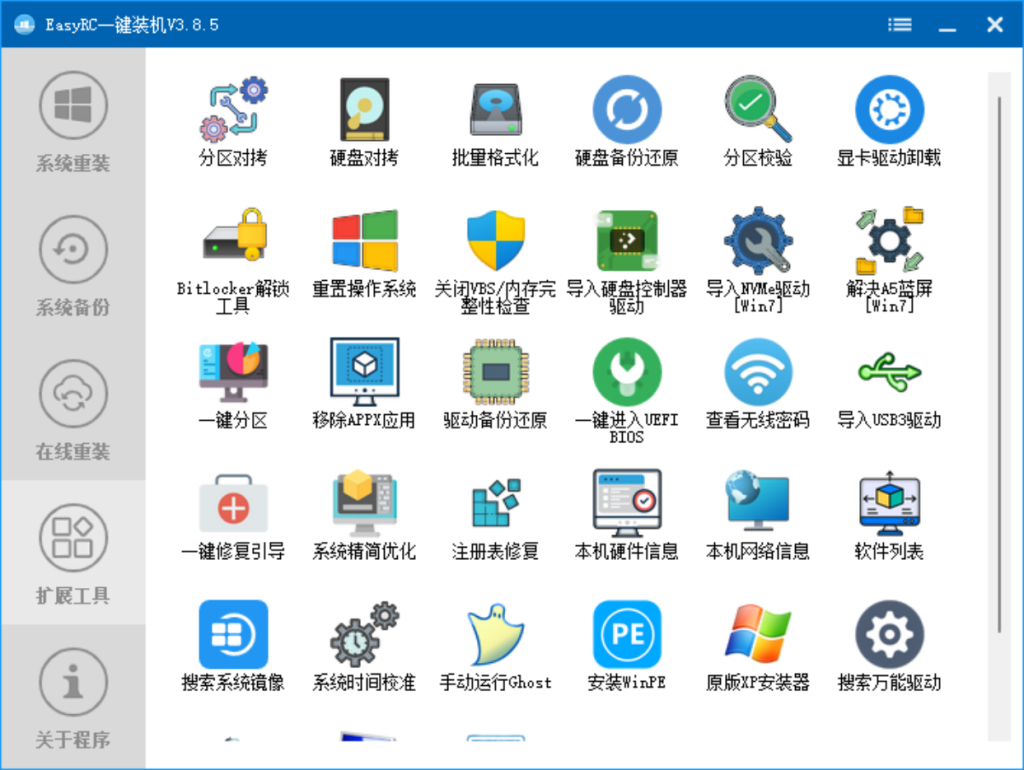Click the vertical scrollbar of tools list
Image resolution: width=1024 pixels, height=770 pixels.
pos(999,364)
